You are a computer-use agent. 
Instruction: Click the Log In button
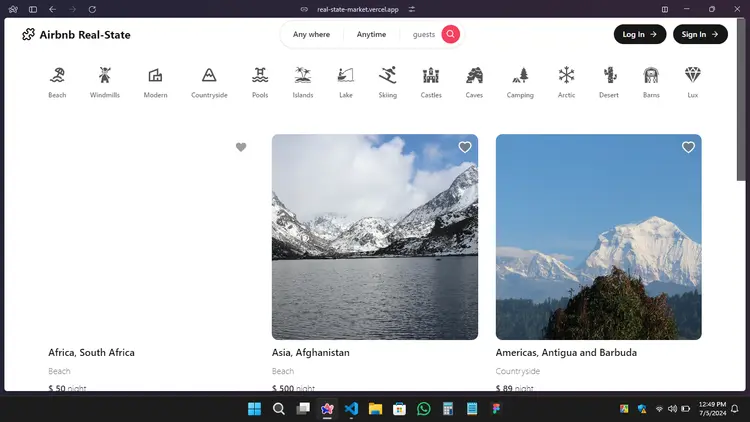pyautogui.click(x=640, y=34)
